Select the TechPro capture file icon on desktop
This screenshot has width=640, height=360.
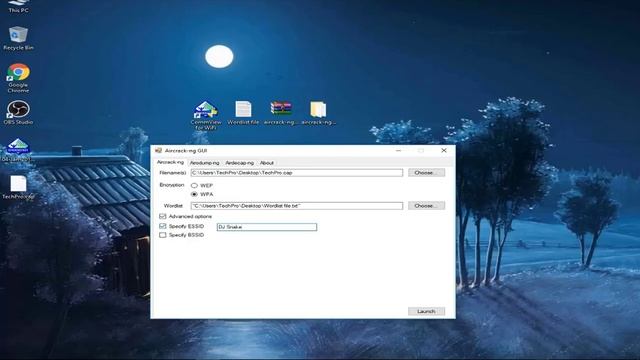[x=18, y=187]
